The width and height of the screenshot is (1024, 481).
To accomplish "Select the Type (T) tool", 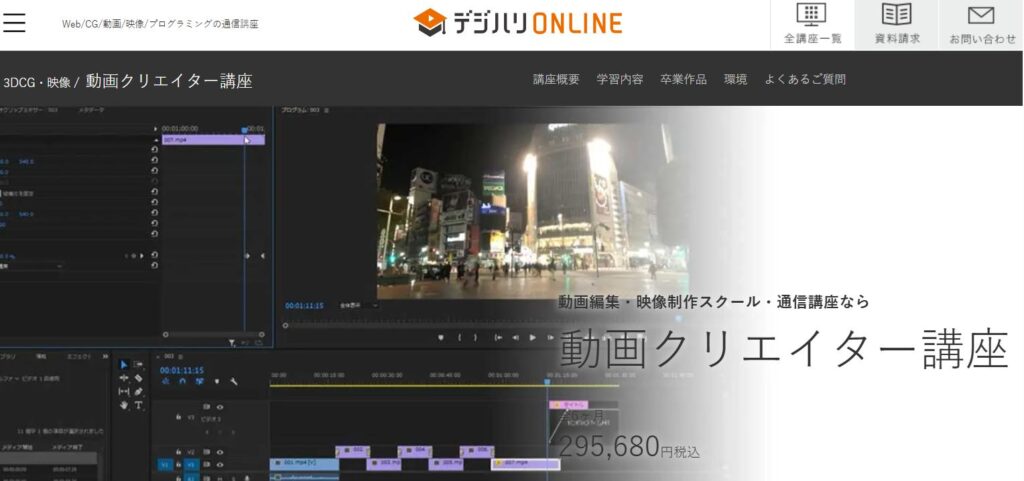I will click(x=138, y=405).
